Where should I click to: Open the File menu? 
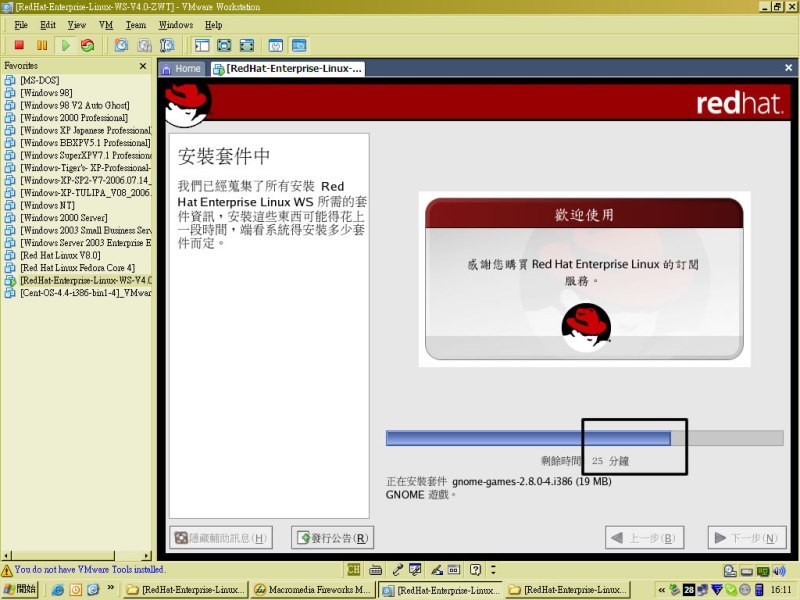point(21,25)
